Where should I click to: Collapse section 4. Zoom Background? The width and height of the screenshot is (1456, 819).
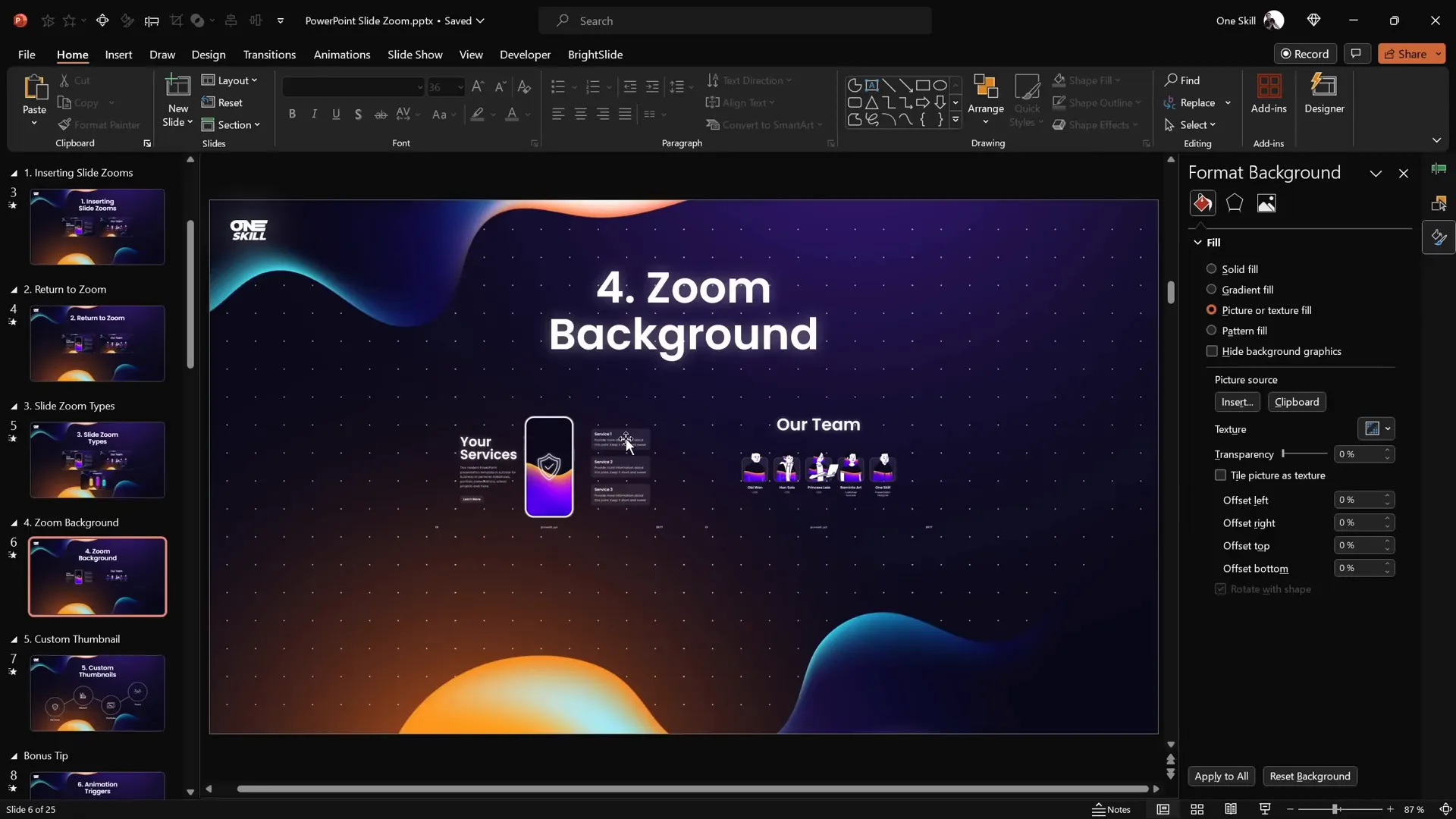coord(14,522)
